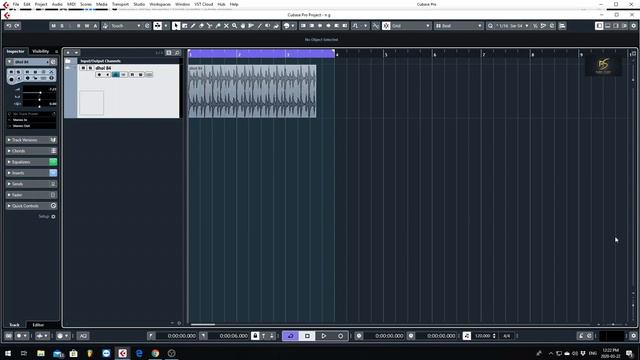Toggle the left zone Inspector visibility

pos(599,26)
